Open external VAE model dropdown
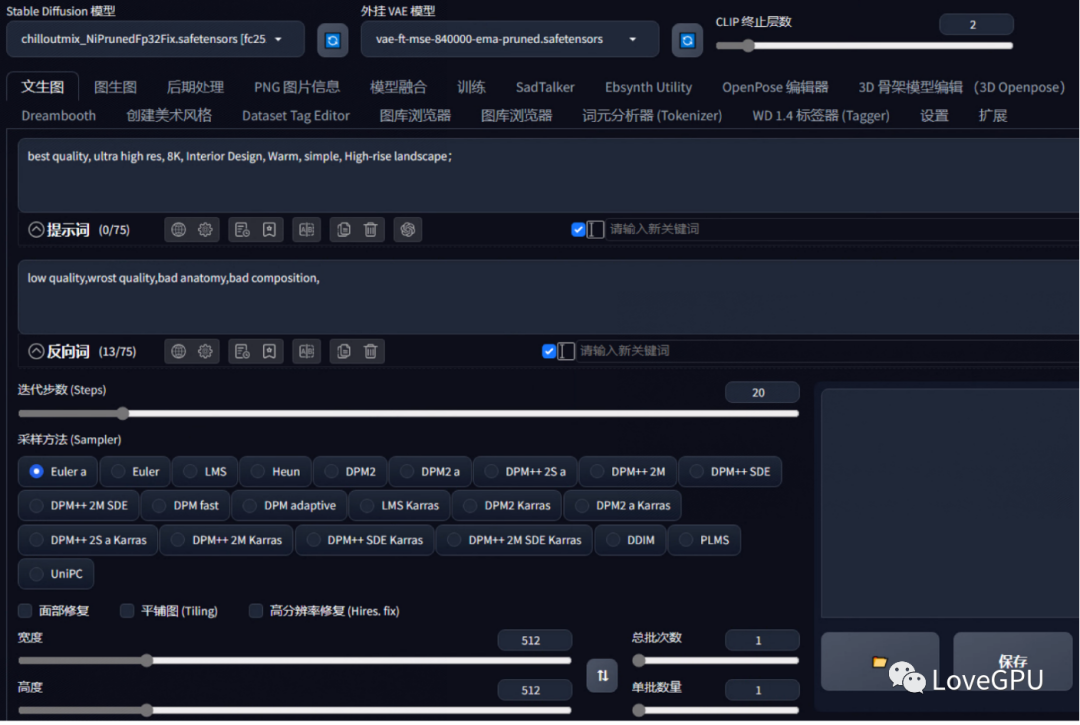The width and height of the screenshot is (1080, 725). click(510, 39)
